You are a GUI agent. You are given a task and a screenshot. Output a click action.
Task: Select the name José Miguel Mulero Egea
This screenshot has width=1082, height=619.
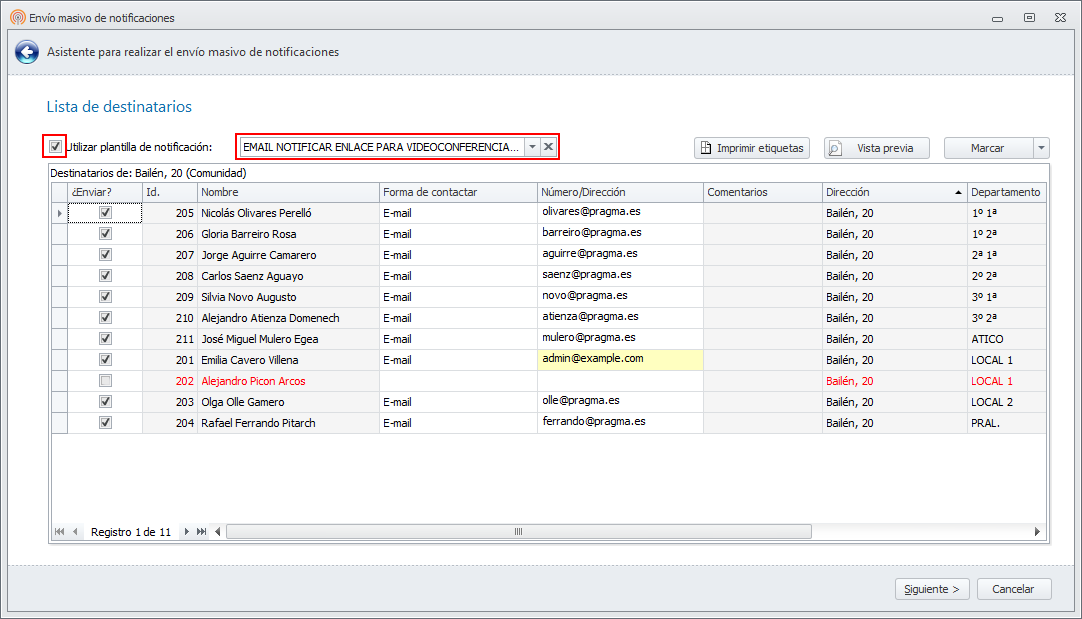pyautogui.click(x=259, y=339)
